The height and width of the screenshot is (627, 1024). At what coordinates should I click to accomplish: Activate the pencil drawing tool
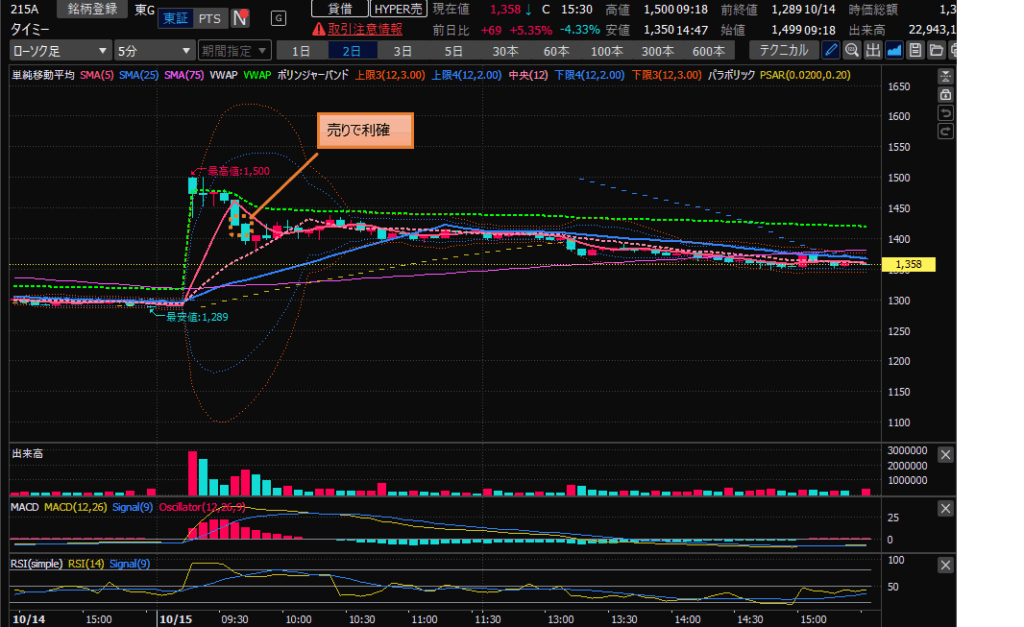pyautogui.click(x=831, y=50)
